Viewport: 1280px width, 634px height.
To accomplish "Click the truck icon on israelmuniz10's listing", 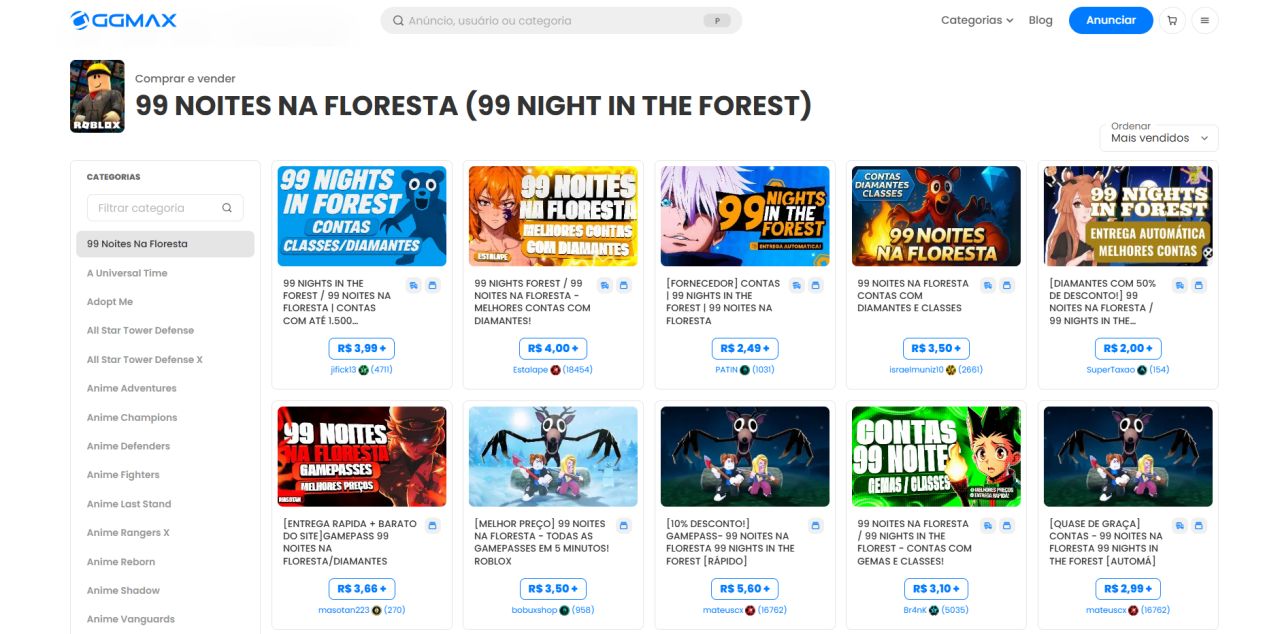I will (x=988, y=285).
